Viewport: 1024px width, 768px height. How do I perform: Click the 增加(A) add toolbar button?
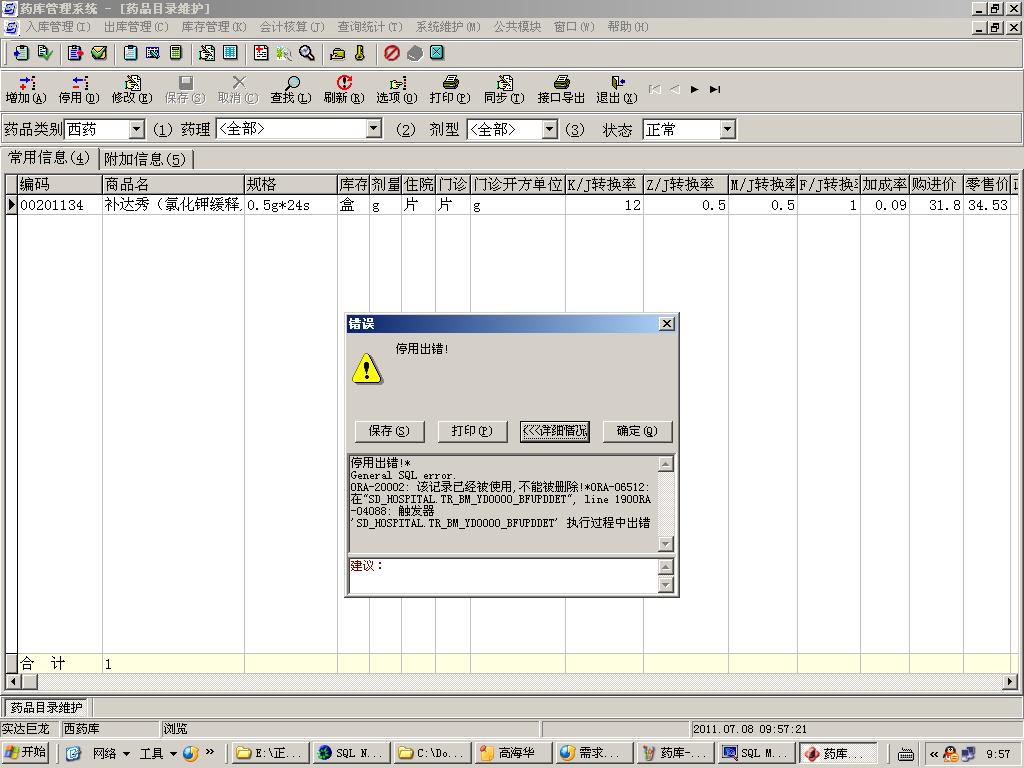coord(26,89)
